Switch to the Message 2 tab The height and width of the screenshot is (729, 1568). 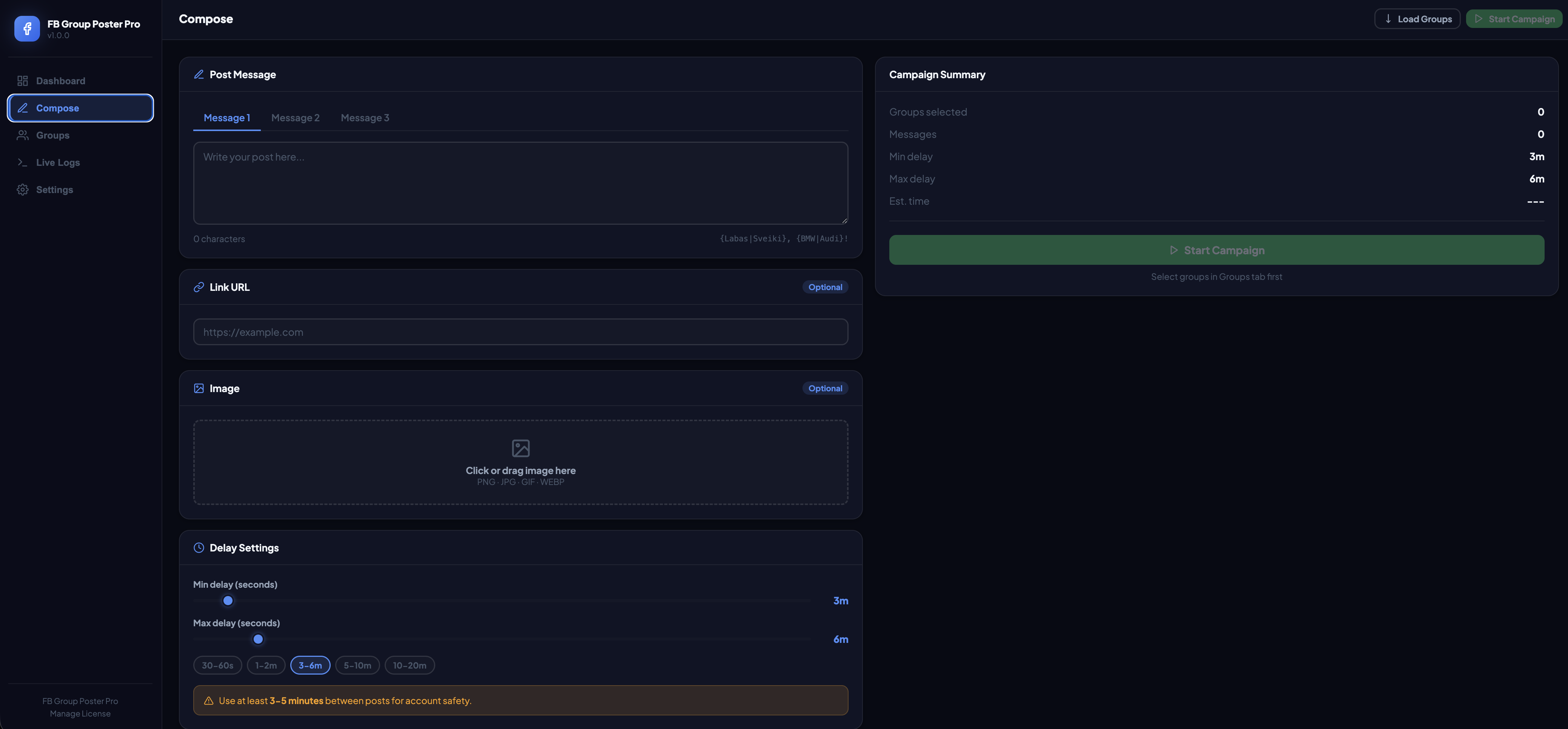(295, 117)
